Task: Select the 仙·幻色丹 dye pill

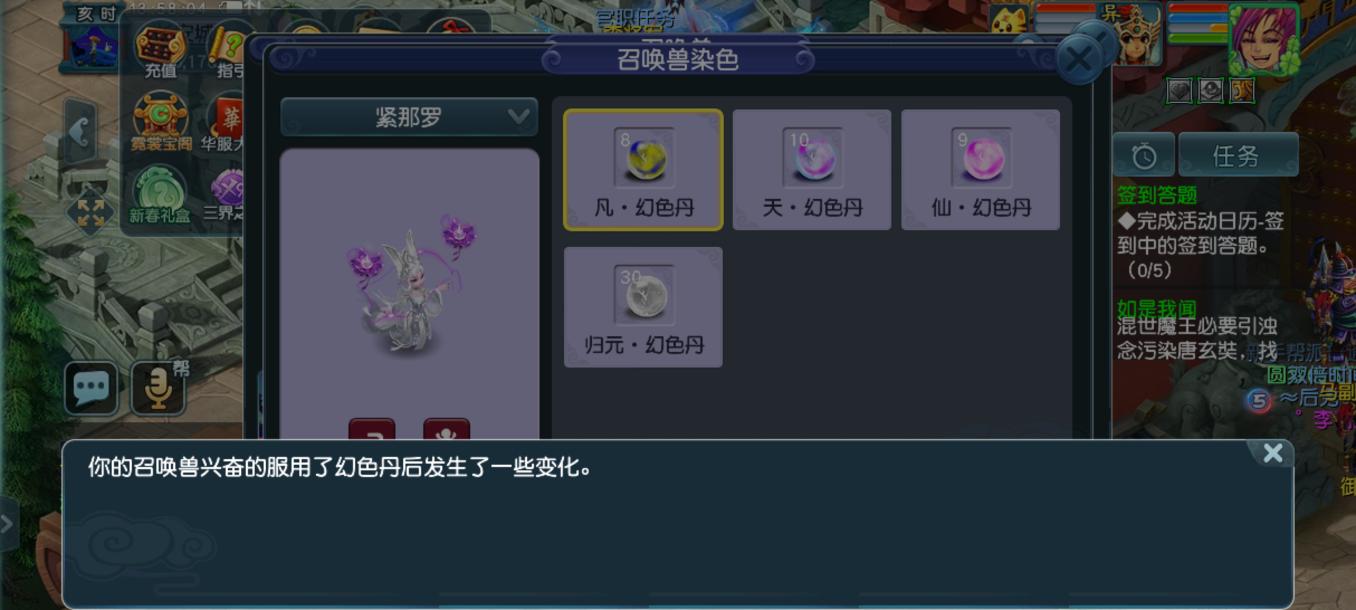Action: [x=980, y=170]
